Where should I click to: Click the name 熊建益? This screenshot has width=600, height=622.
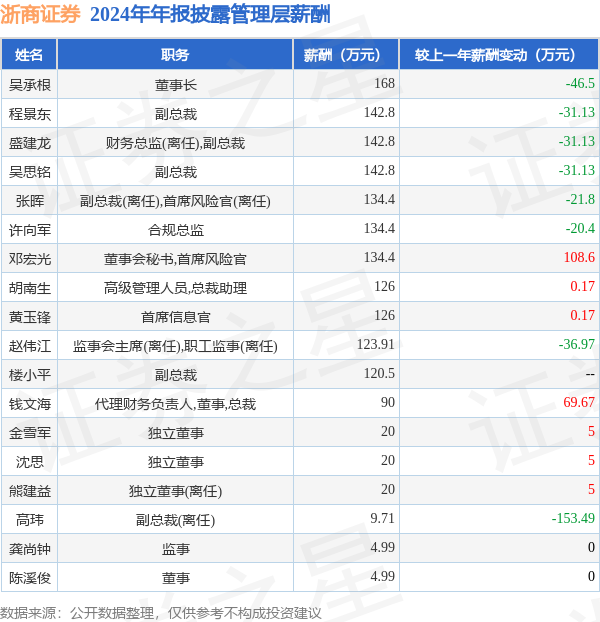pyautogui.click(x=30, y=491)
